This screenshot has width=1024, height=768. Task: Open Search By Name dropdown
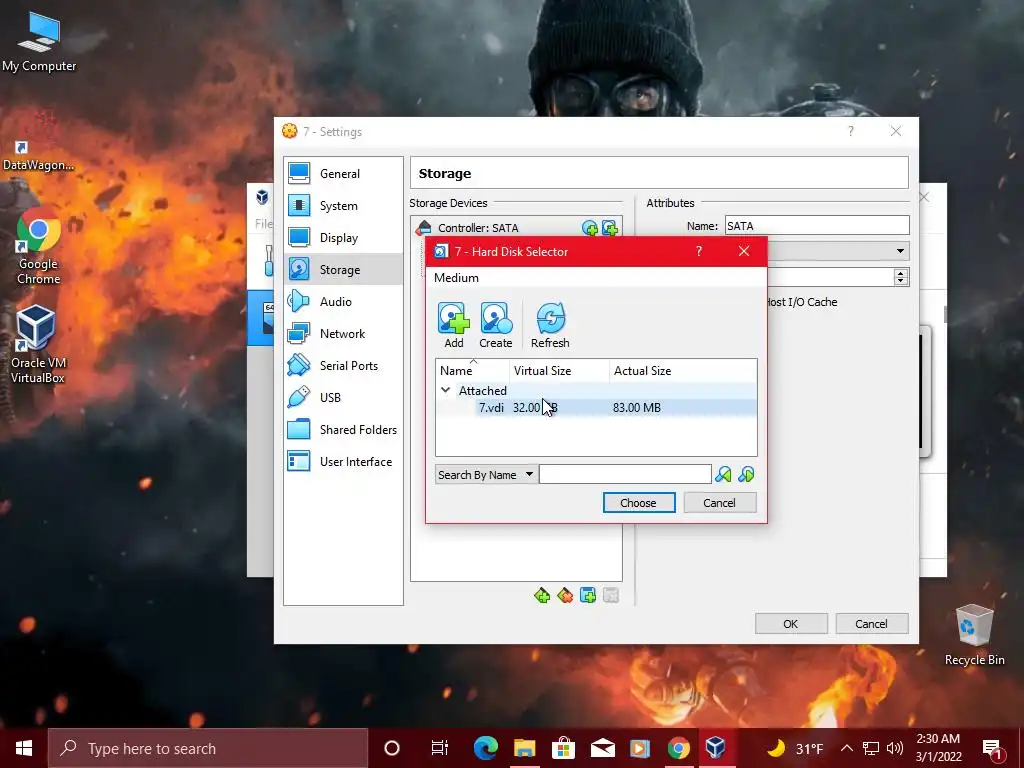pos(487,475)
